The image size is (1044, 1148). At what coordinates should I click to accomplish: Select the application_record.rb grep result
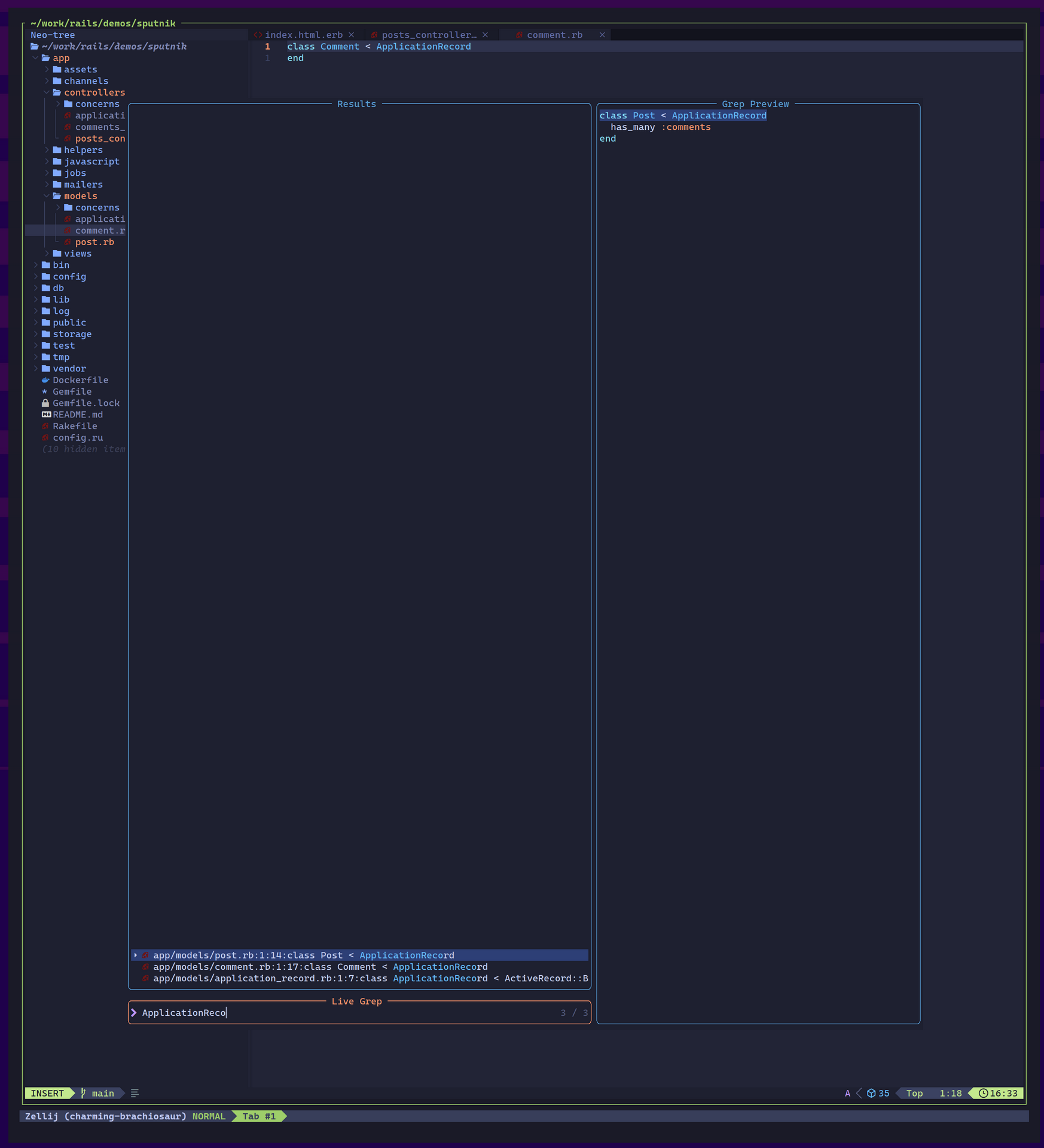coord(320,978)
